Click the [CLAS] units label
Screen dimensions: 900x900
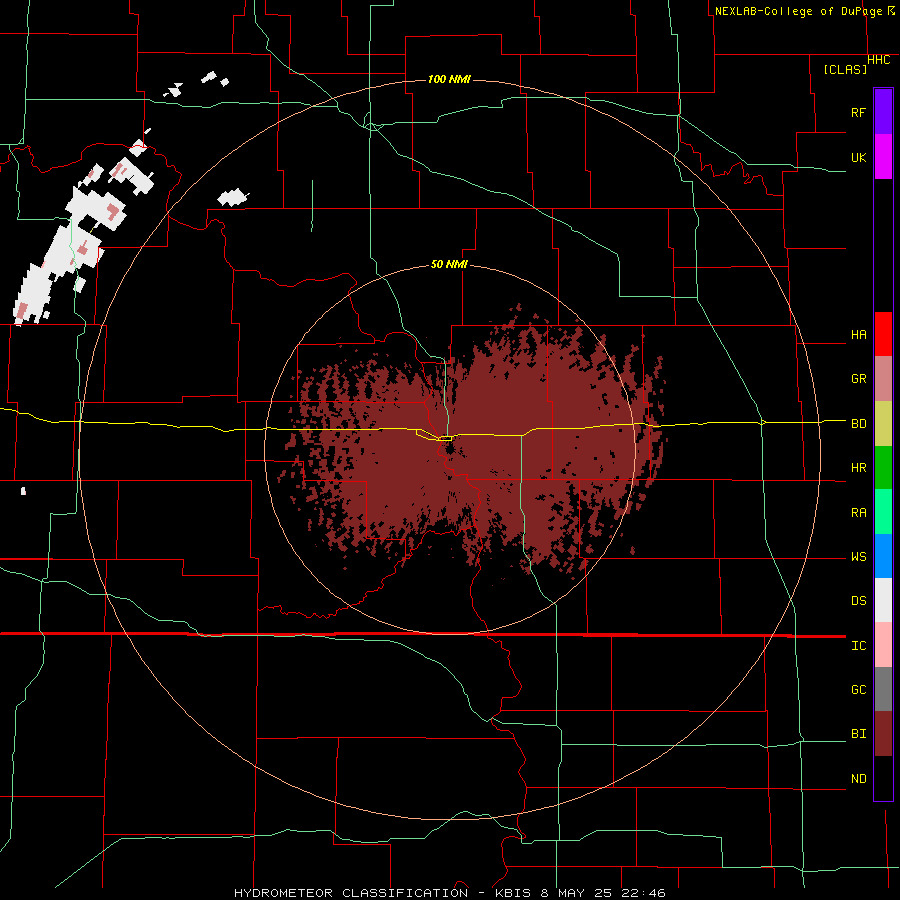point(845,69)
